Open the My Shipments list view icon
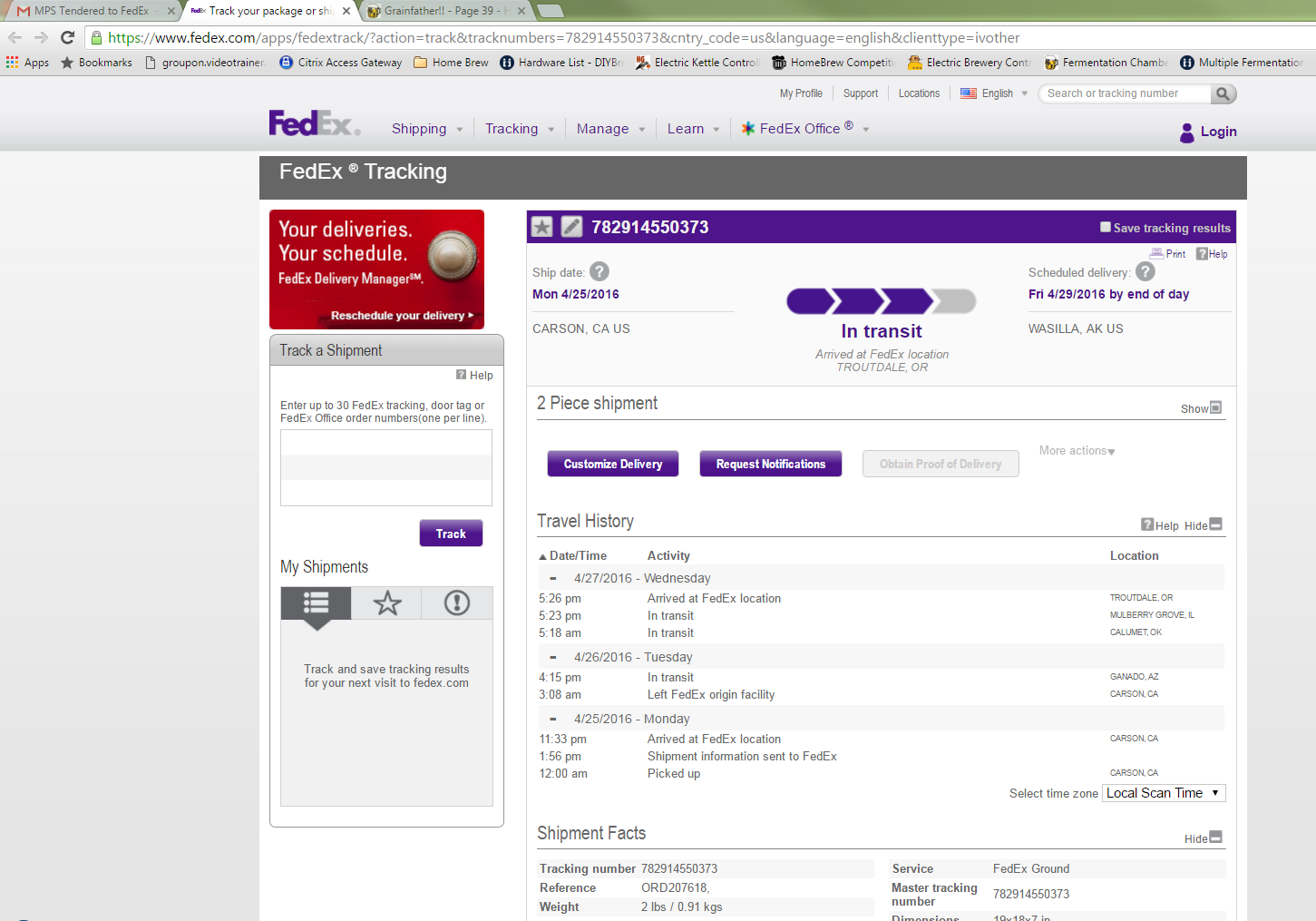Viewport: 1316px width, 921px height. coord(316,603)
